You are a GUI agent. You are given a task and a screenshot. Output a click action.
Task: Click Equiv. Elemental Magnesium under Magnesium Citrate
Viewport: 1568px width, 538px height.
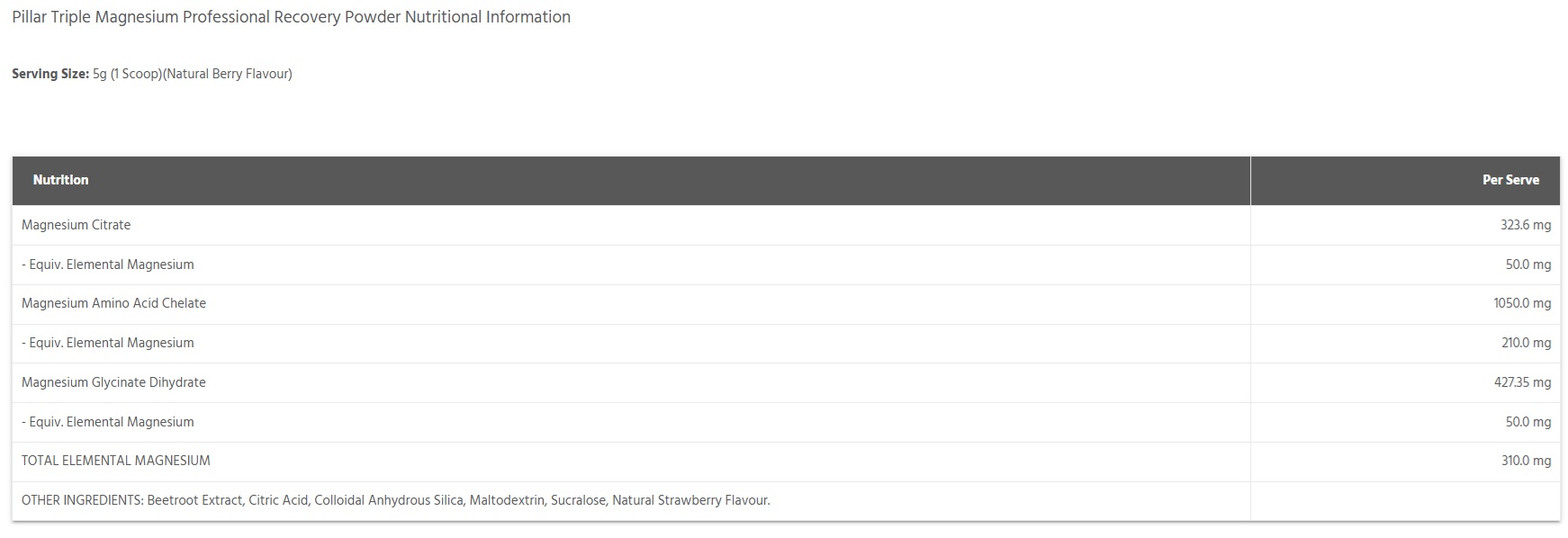coord(108,265)
